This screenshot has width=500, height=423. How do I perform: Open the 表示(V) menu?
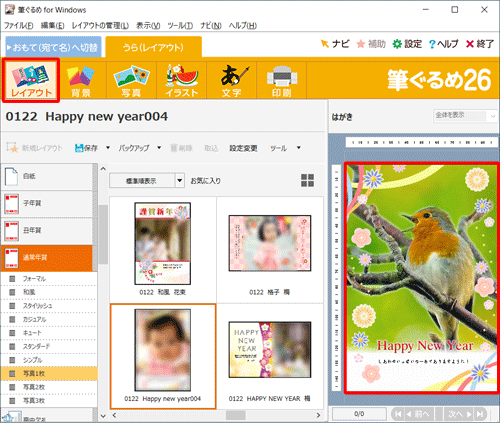coord(148,25)
